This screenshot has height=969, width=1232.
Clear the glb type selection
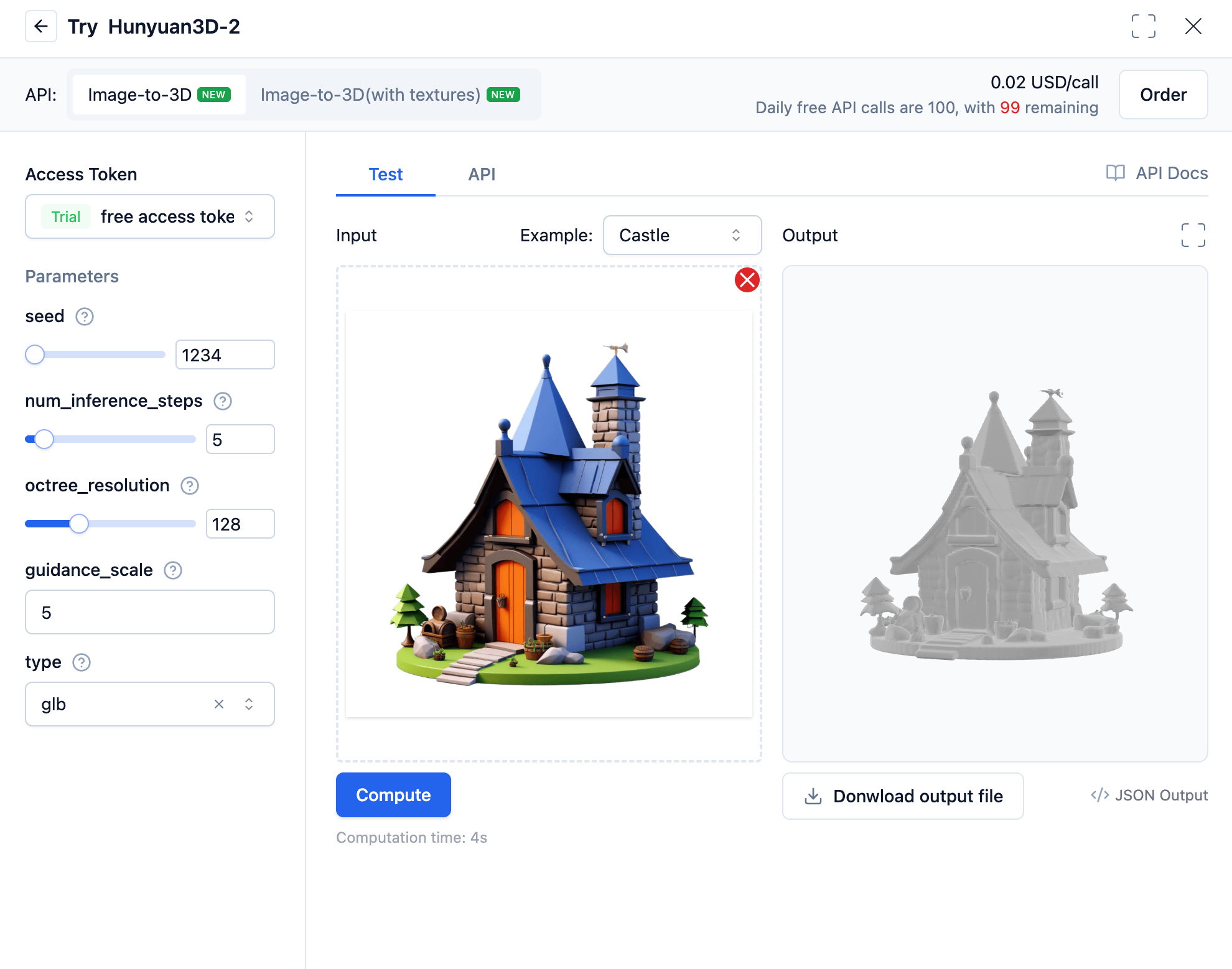click(219, 704)
